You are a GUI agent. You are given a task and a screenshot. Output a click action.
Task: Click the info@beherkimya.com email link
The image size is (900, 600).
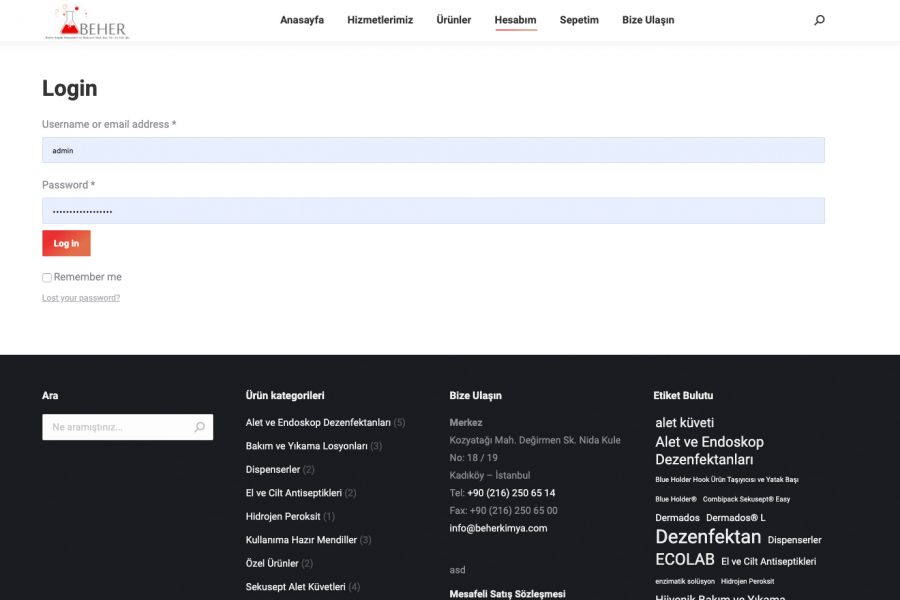[x=498, y=528]
